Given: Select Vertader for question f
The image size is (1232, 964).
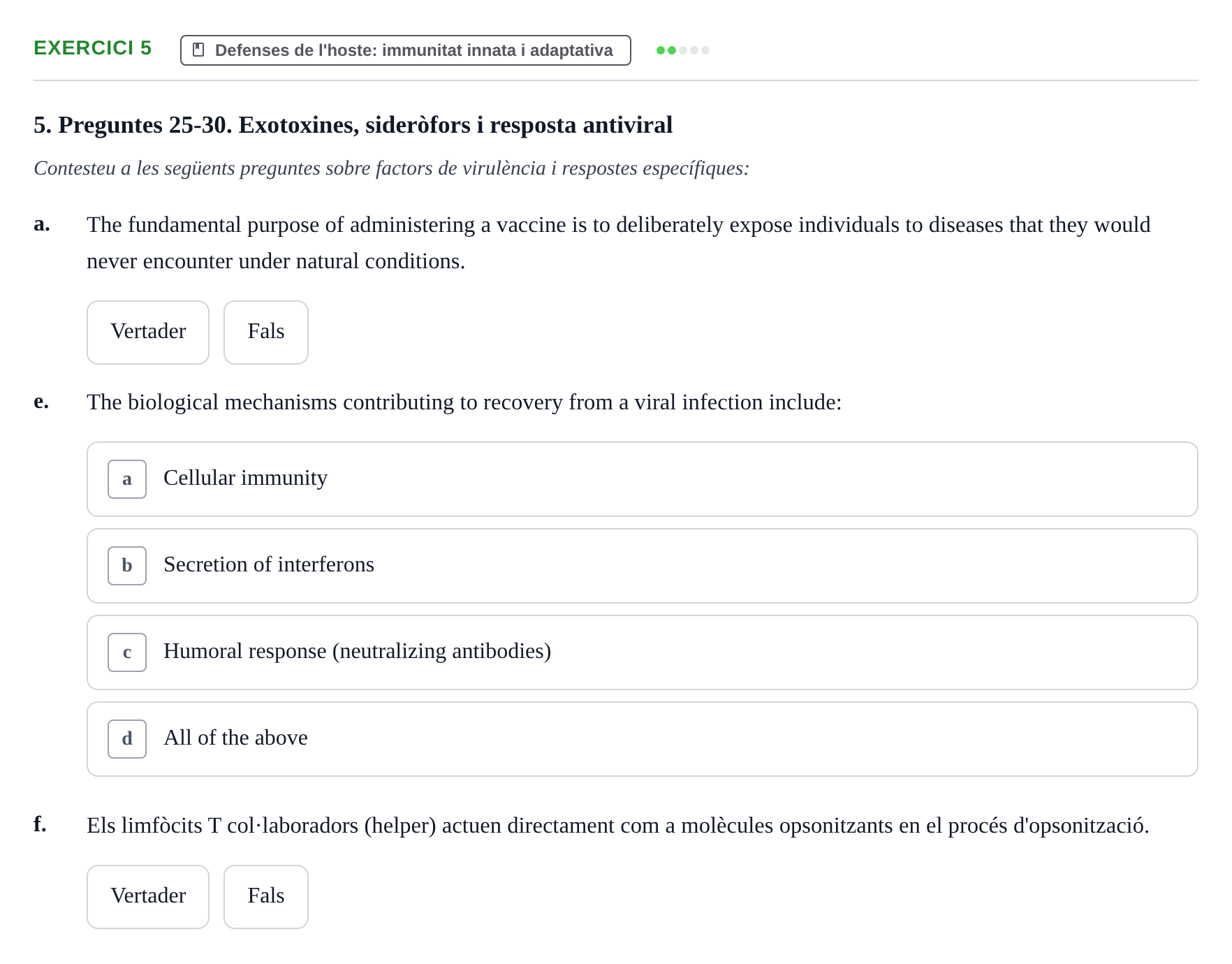Looking at the screenshot, I should pos(148,897).
